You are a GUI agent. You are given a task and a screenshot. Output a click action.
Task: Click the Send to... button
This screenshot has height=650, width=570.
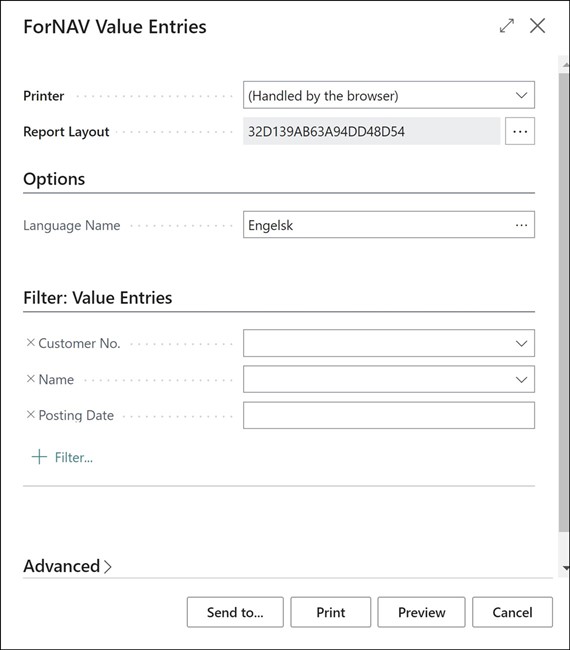click(x=235, y=612)
